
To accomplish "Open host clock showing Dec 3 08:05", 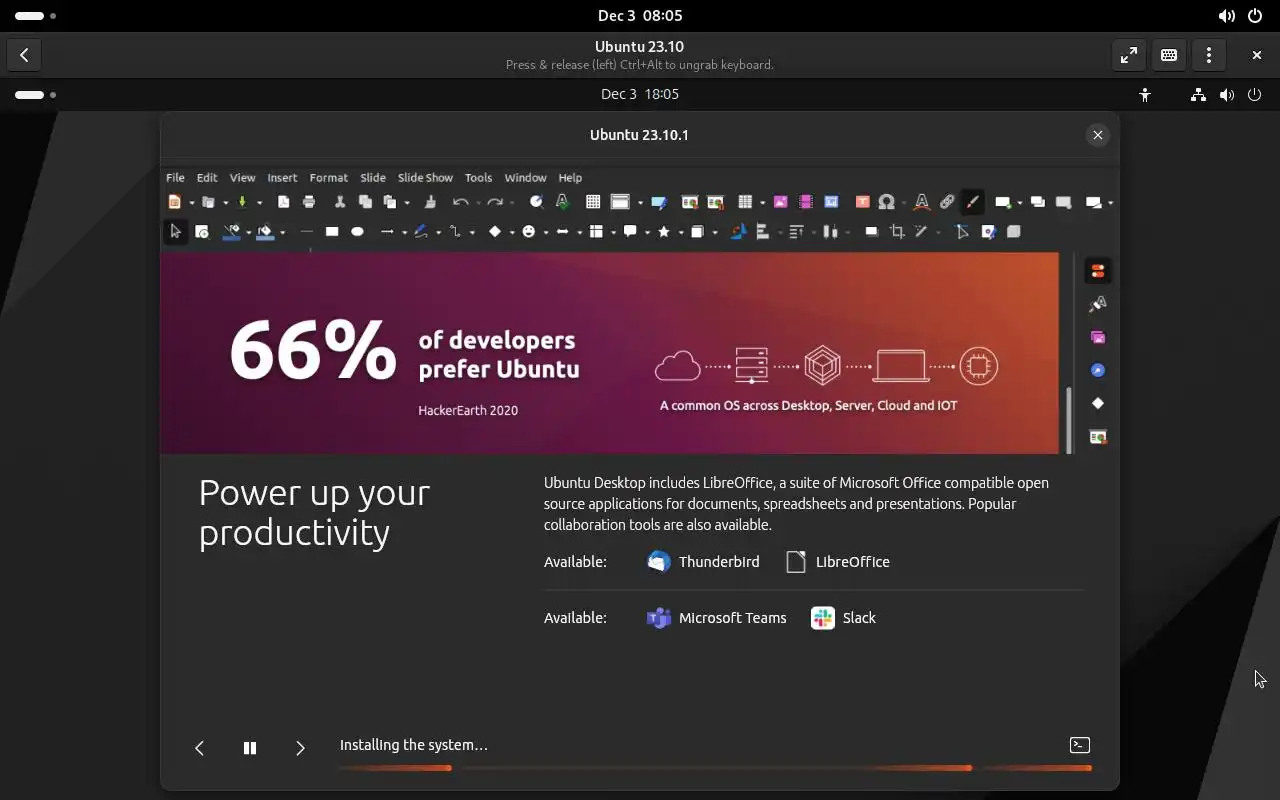I will pyautogui.click(x=640, y=16).
